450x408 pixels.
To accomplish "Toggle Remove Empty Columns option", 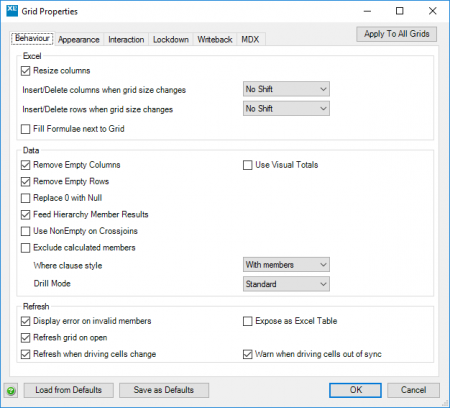I will (25, 165).
